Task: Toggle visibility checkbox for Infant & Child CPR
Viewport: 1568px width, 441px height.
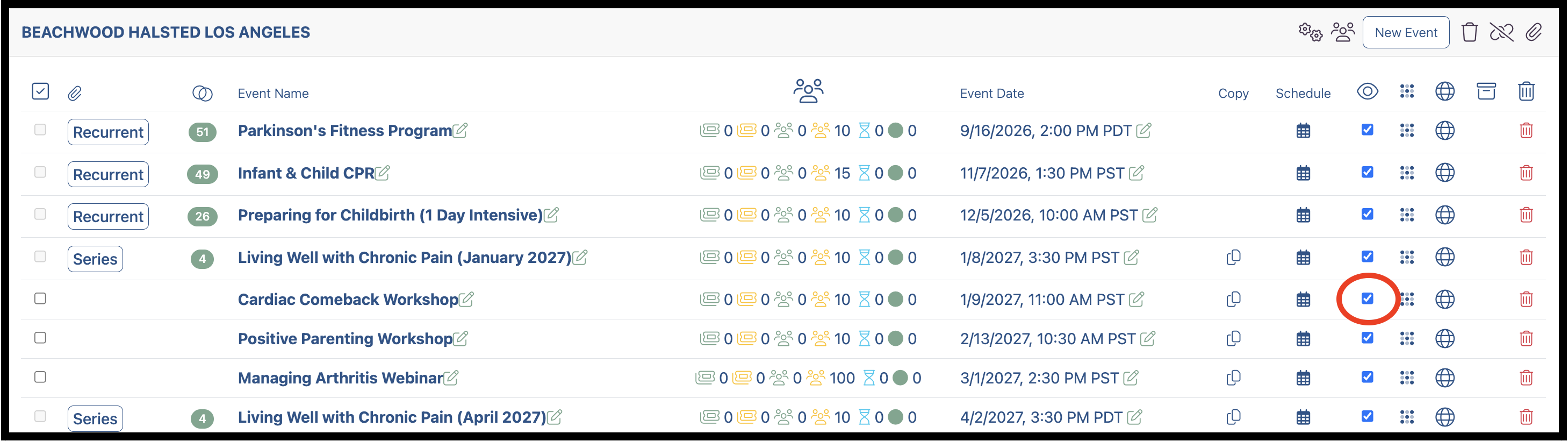Action: tap(1367, 173)
